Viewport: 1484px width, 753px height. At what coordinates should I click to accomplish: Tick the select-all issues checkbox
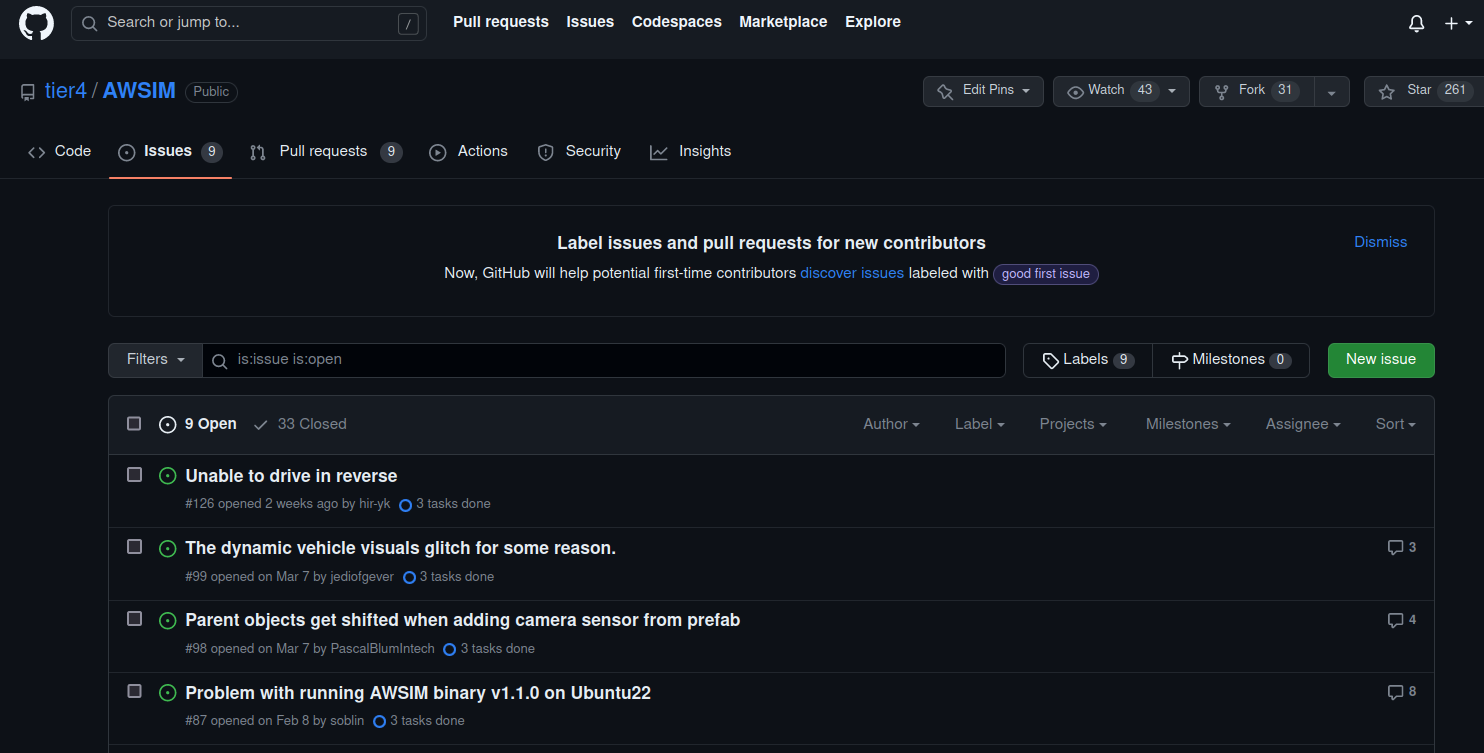(x=134, y=424)
